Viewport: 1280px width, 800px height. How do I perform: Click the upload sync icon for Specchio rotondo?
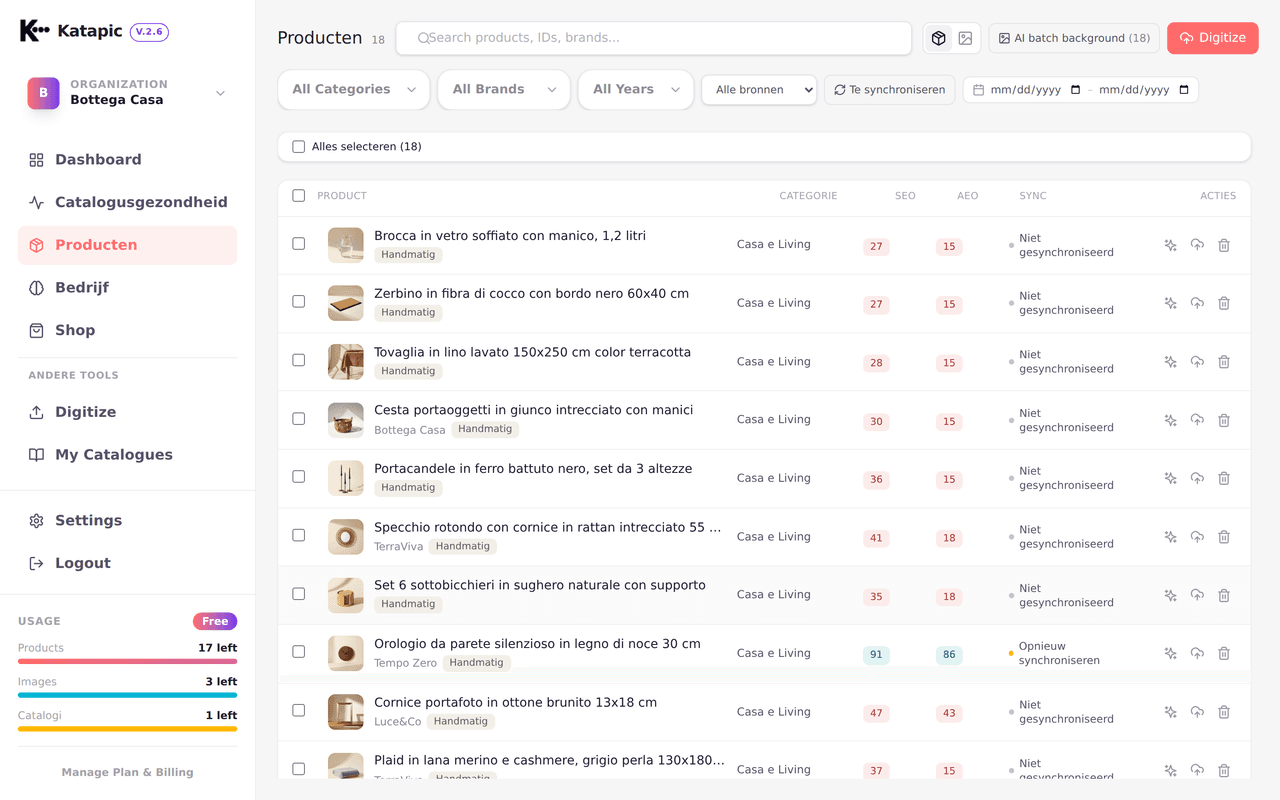coord(1197,537)
